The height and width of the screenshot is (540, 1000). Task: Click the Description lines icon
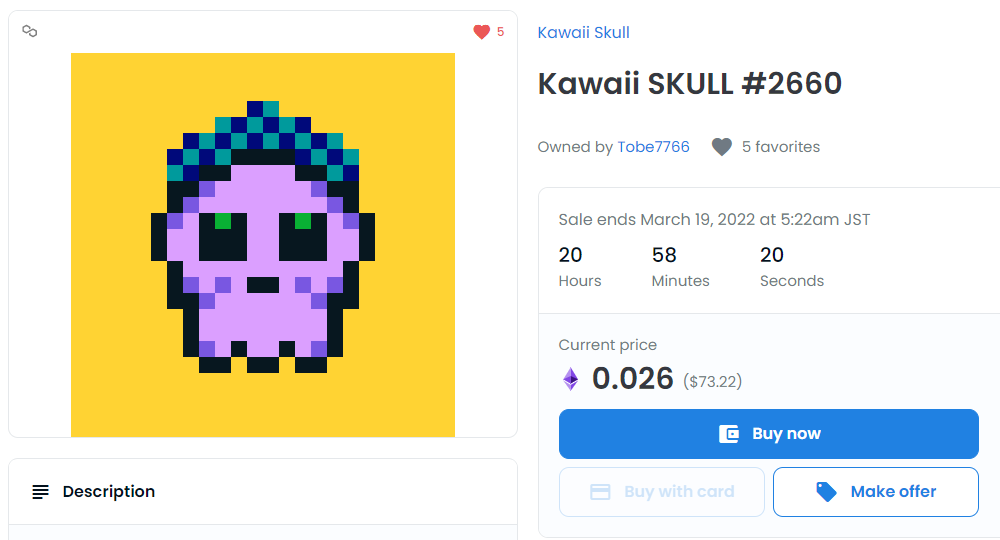[x=40, y=492]
